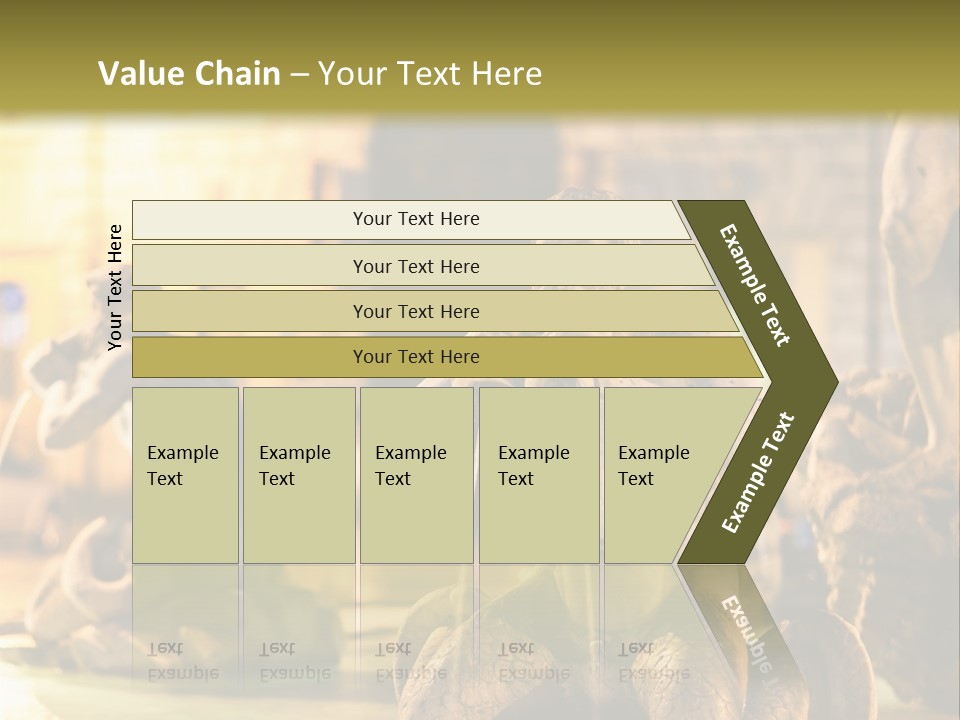Select the upper arrow 'Example Text' label

click(754, 285)
